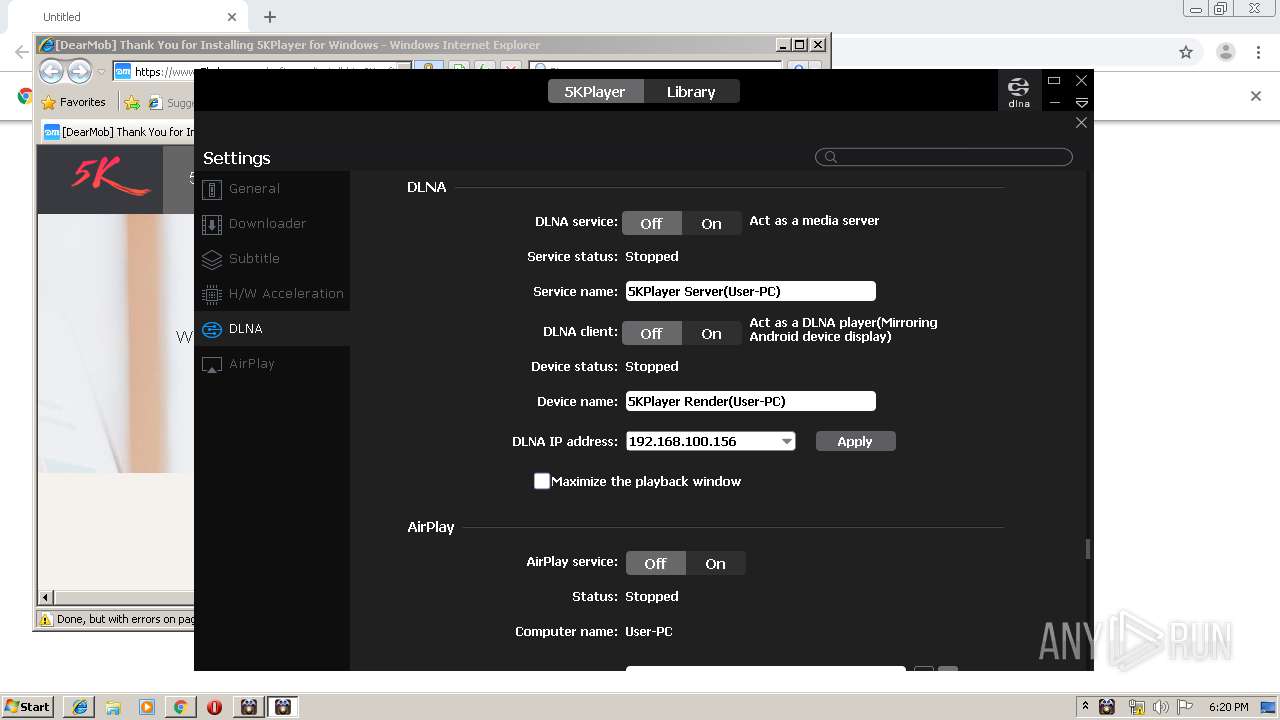The image size is (1280, 720).
Task: Open the DLNA icon in 5KPlayer title bar
Action: click(x=1018, y=91)
